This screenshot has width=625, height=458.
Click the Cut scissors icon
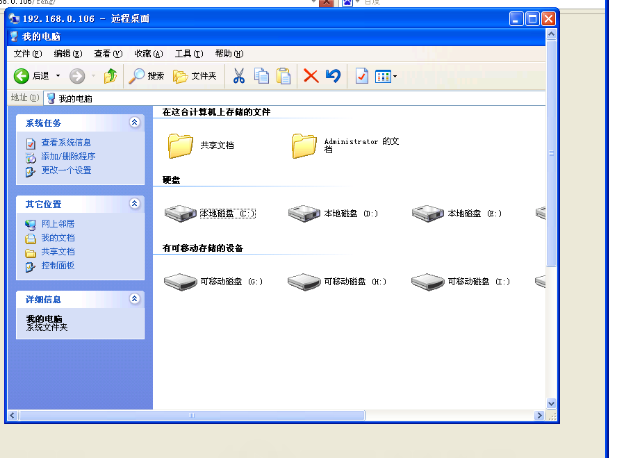point(239,76)
